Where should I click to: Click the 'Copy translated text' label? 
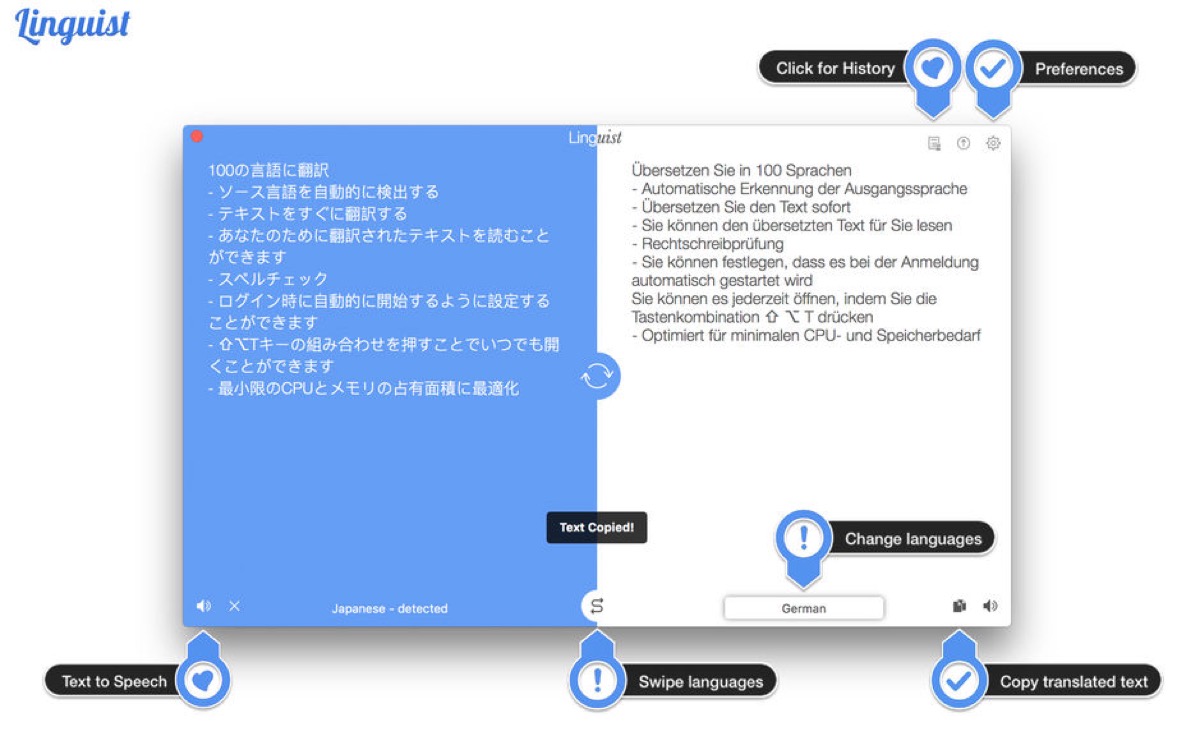1074,681
